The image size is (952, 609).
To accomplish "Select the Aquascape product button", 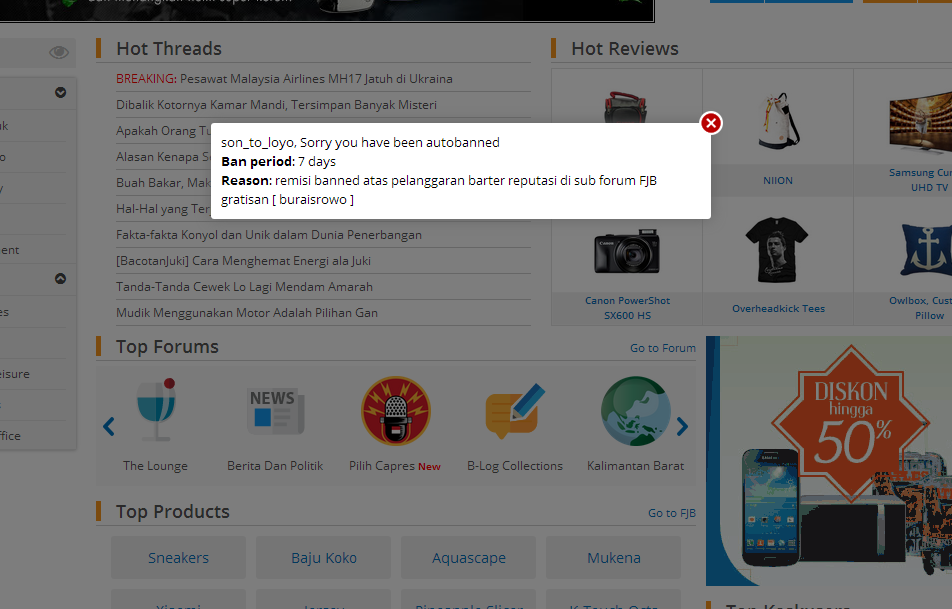I will click(x=469, y=557).
